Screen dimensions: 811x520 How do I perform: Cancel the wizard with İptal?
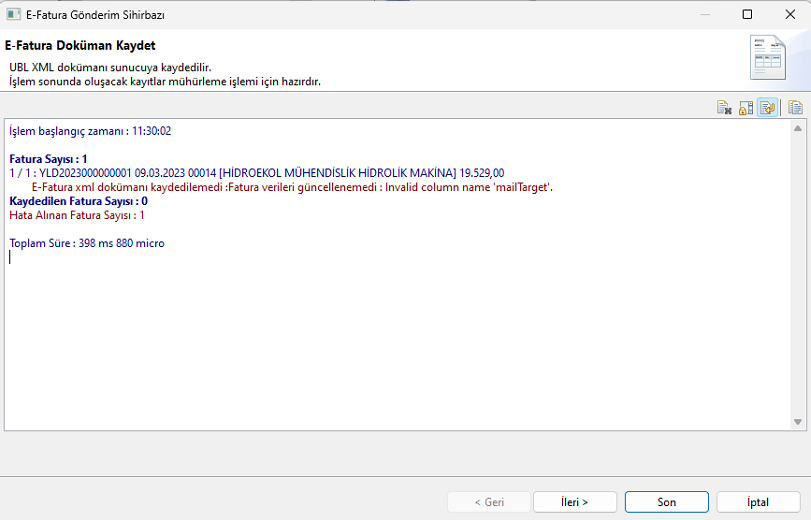[757, 502]
